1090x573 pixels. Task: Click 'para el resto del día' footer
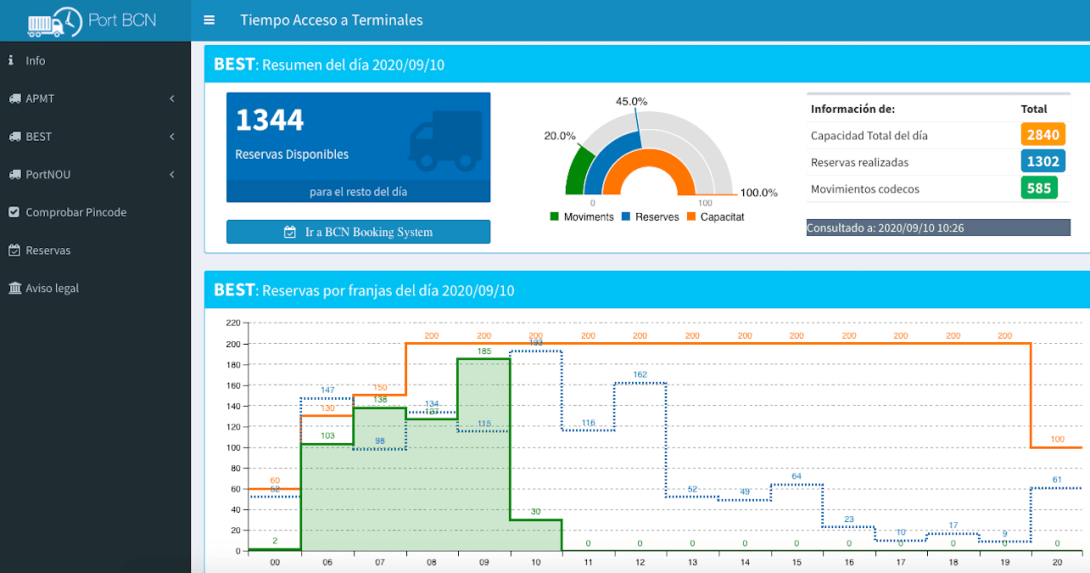tap(358, 192)
